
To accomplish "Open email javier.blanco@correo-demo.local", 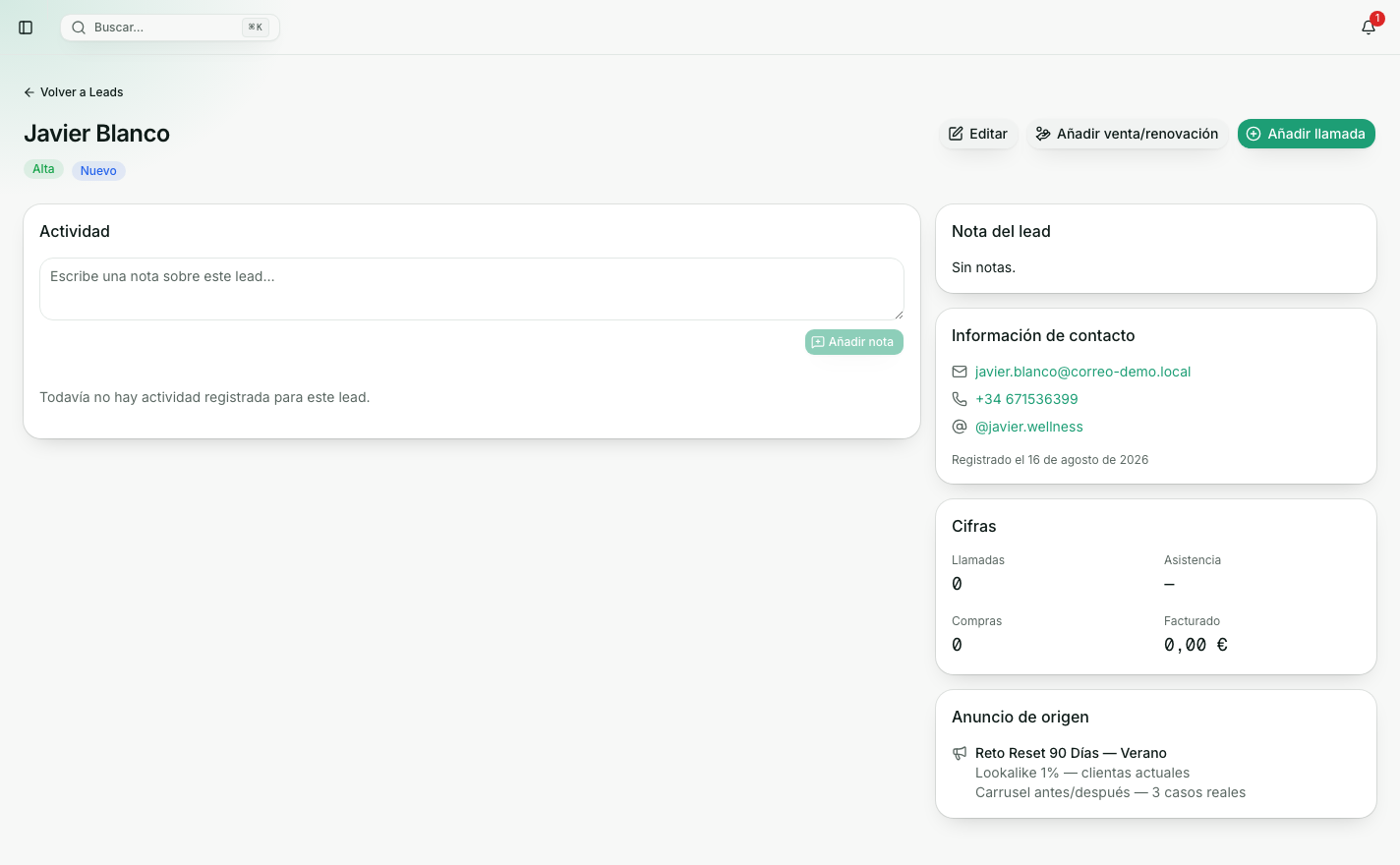I will click(1082, 372).
